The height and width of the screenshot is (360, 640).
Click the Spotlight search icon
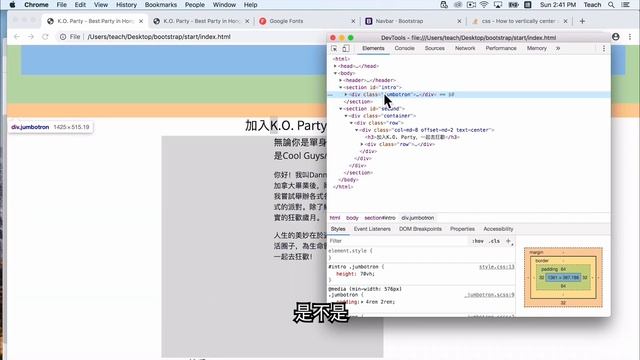611,4
